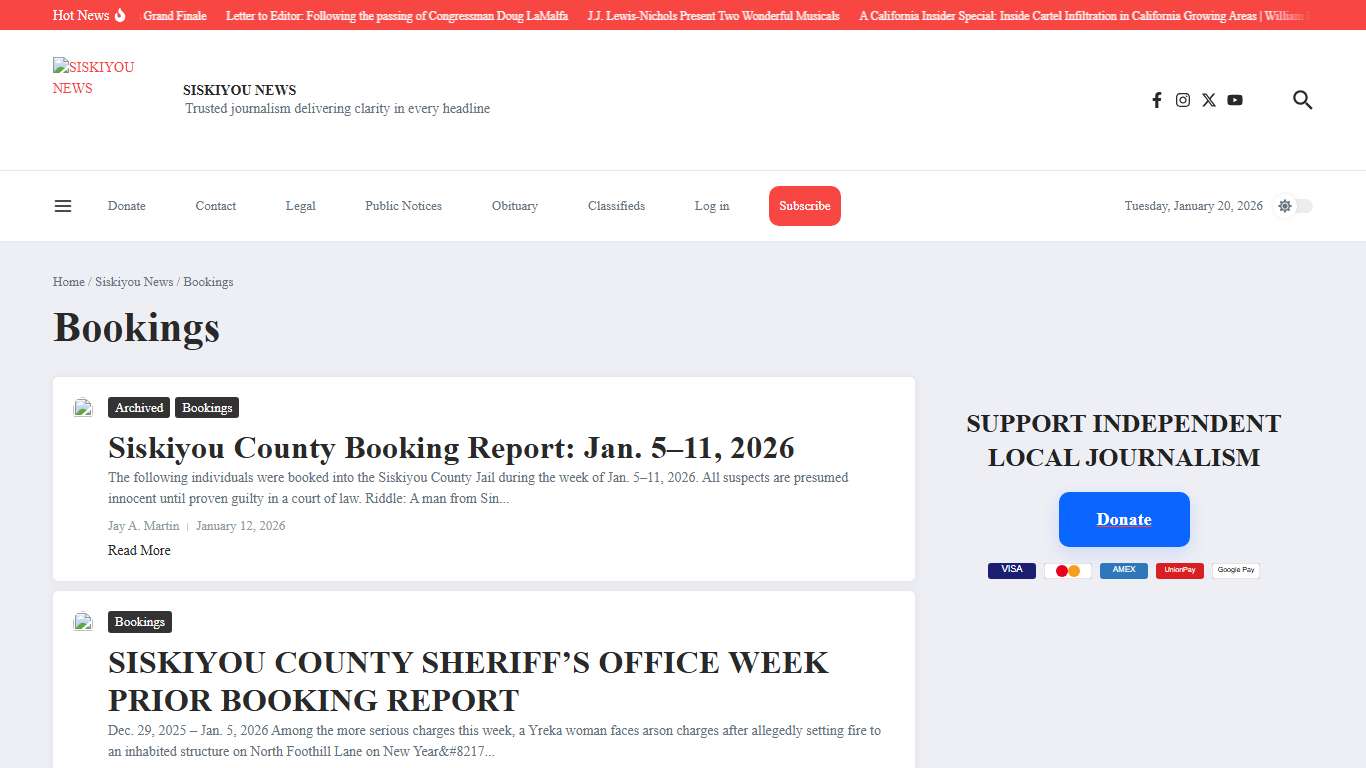The height and width of the screenshot is (768, 1366).
Task: Click the X (Twitter) icon
Action: (1209, 100)
